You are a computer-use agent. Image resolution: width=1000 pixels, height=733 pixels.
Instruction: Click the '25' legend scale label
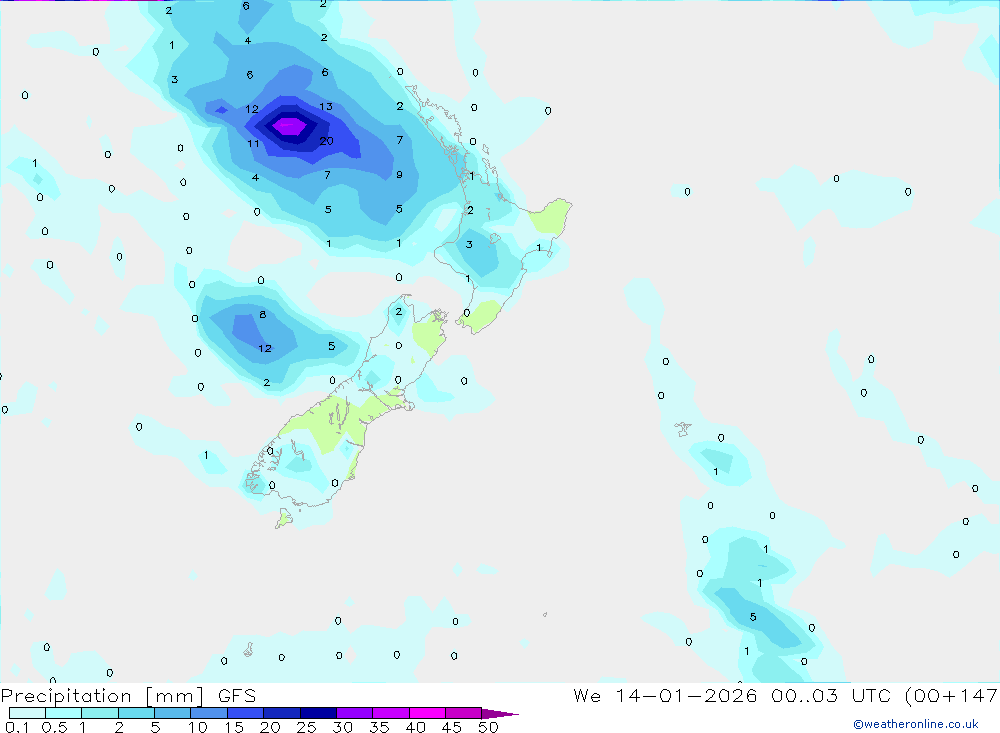[306, 727]
